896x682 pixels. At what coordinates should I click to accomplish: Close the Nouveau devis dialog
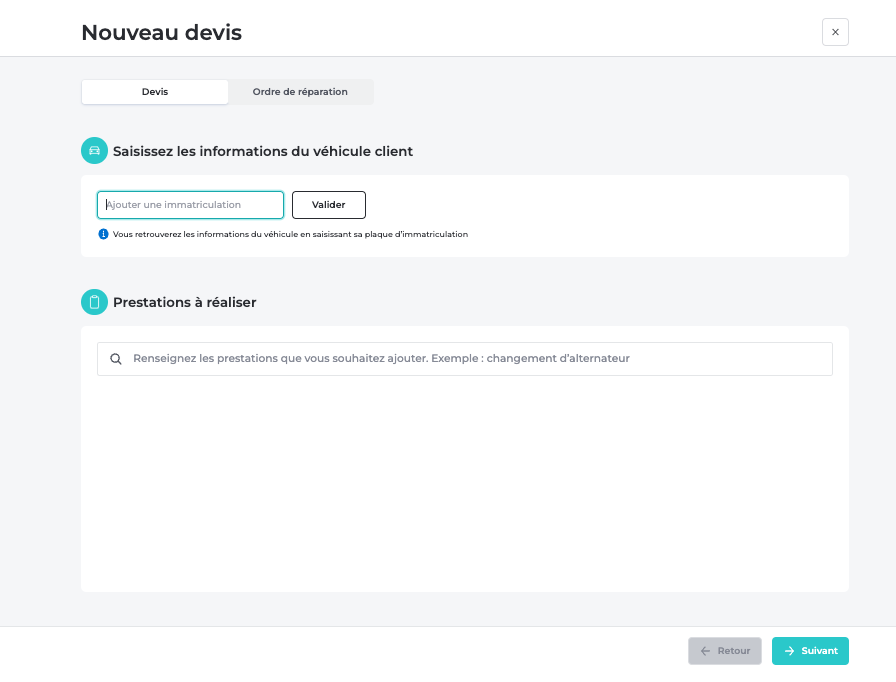tap(835, 32)
